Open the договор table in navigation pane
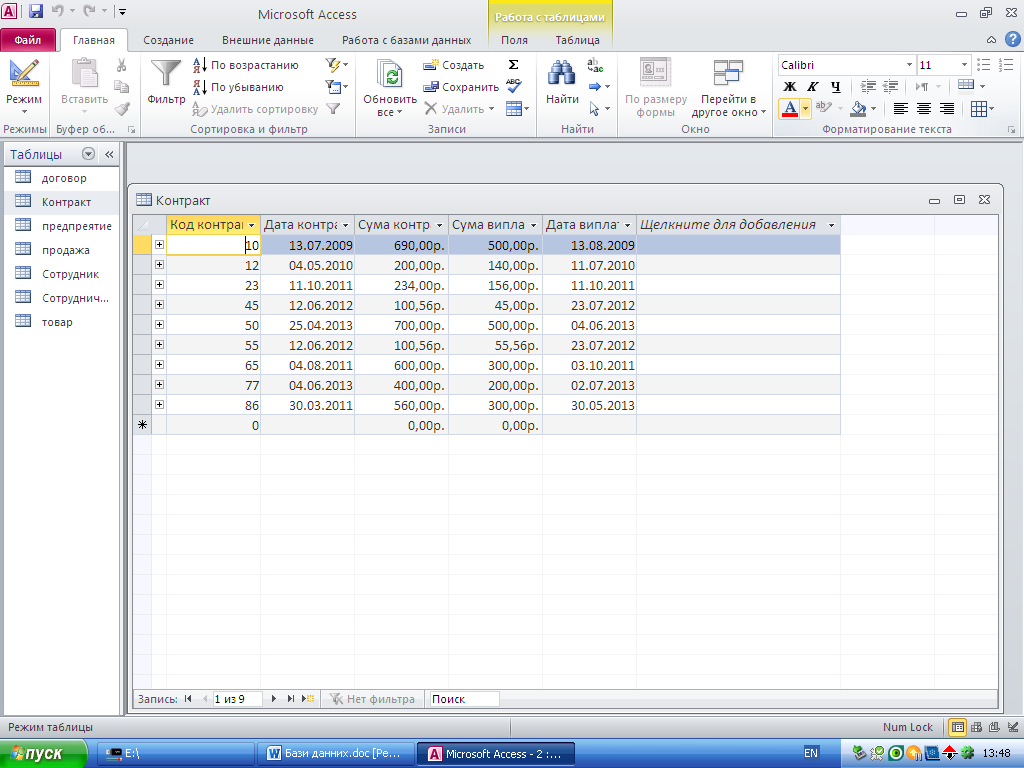1024x768 pixels. pos(63,178)
